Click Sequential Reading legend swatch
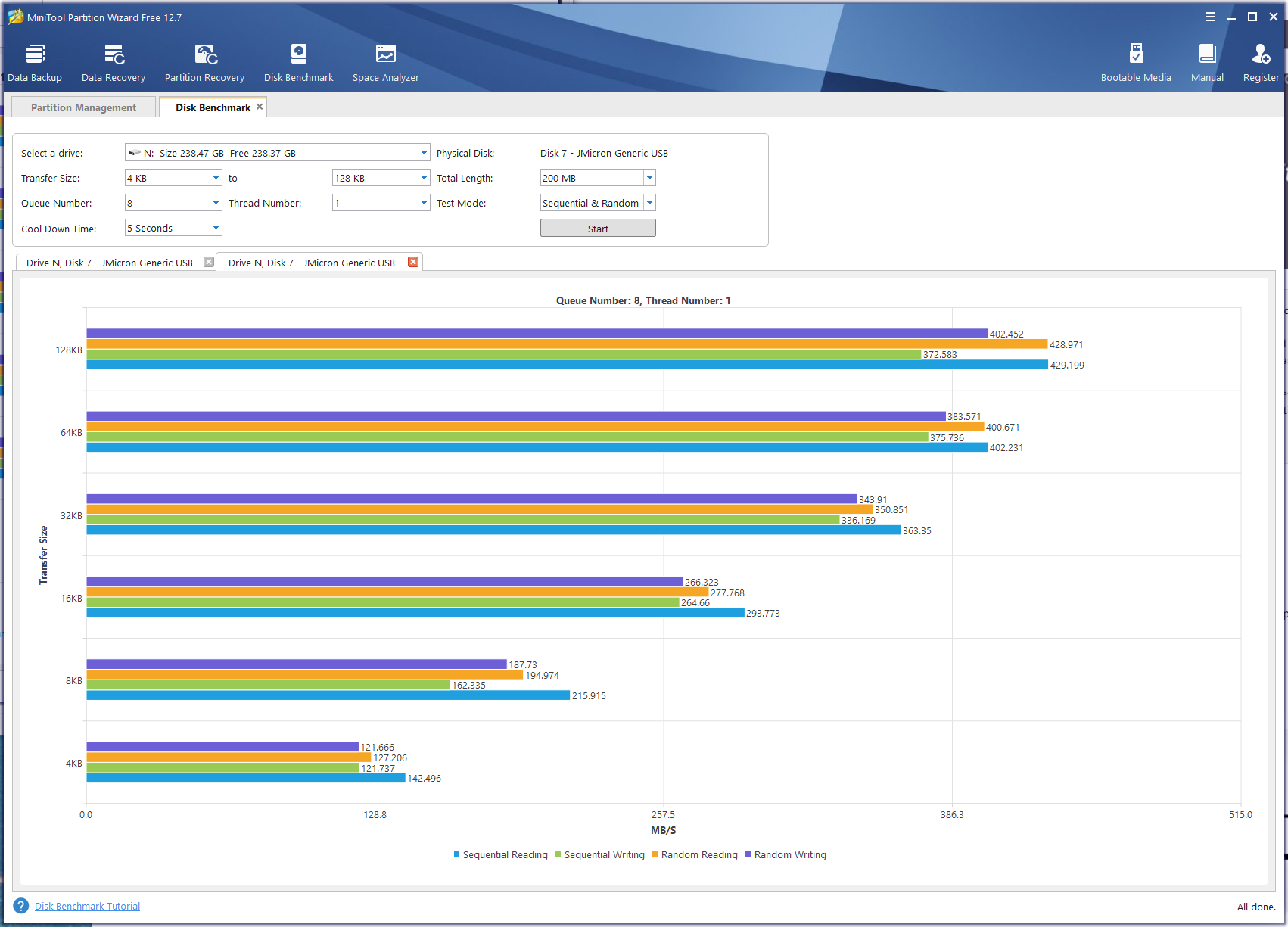This screenshot has width=1288, height=927. [457, 854]
